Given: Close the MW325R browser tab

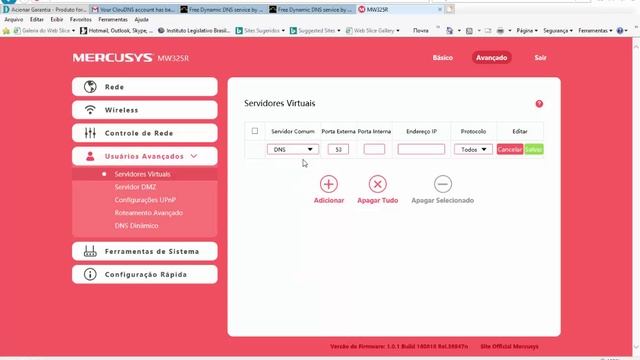Looking at the screenshot, I should [440, 9].
